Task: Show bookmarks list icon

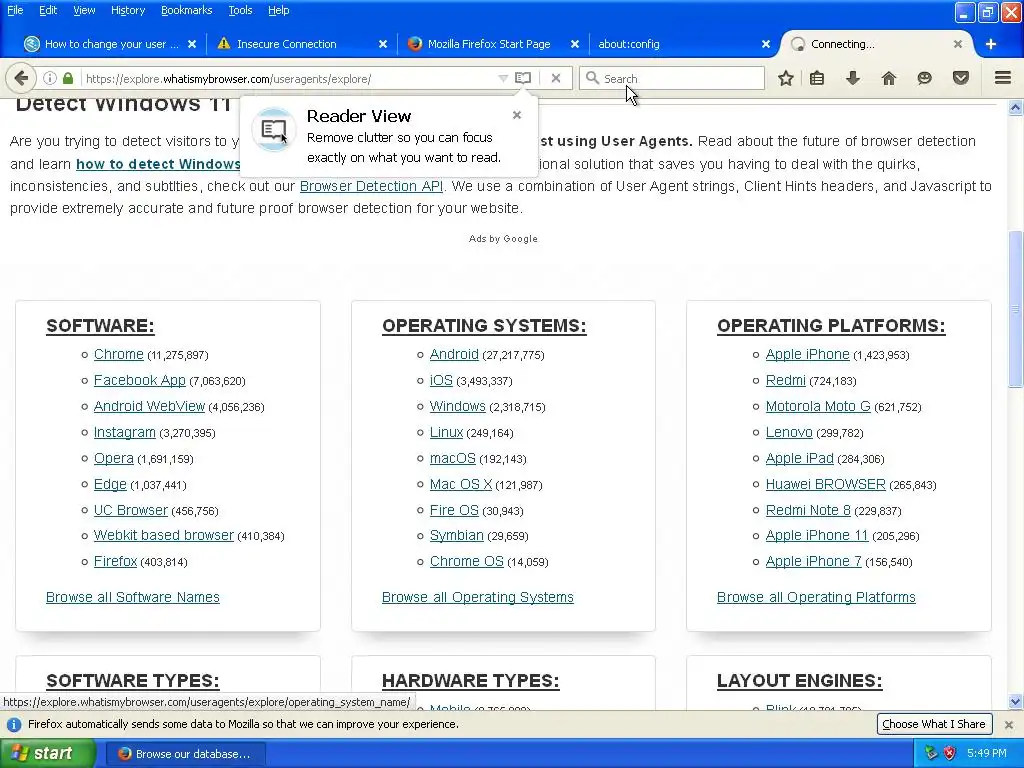Action: (817, 78)
